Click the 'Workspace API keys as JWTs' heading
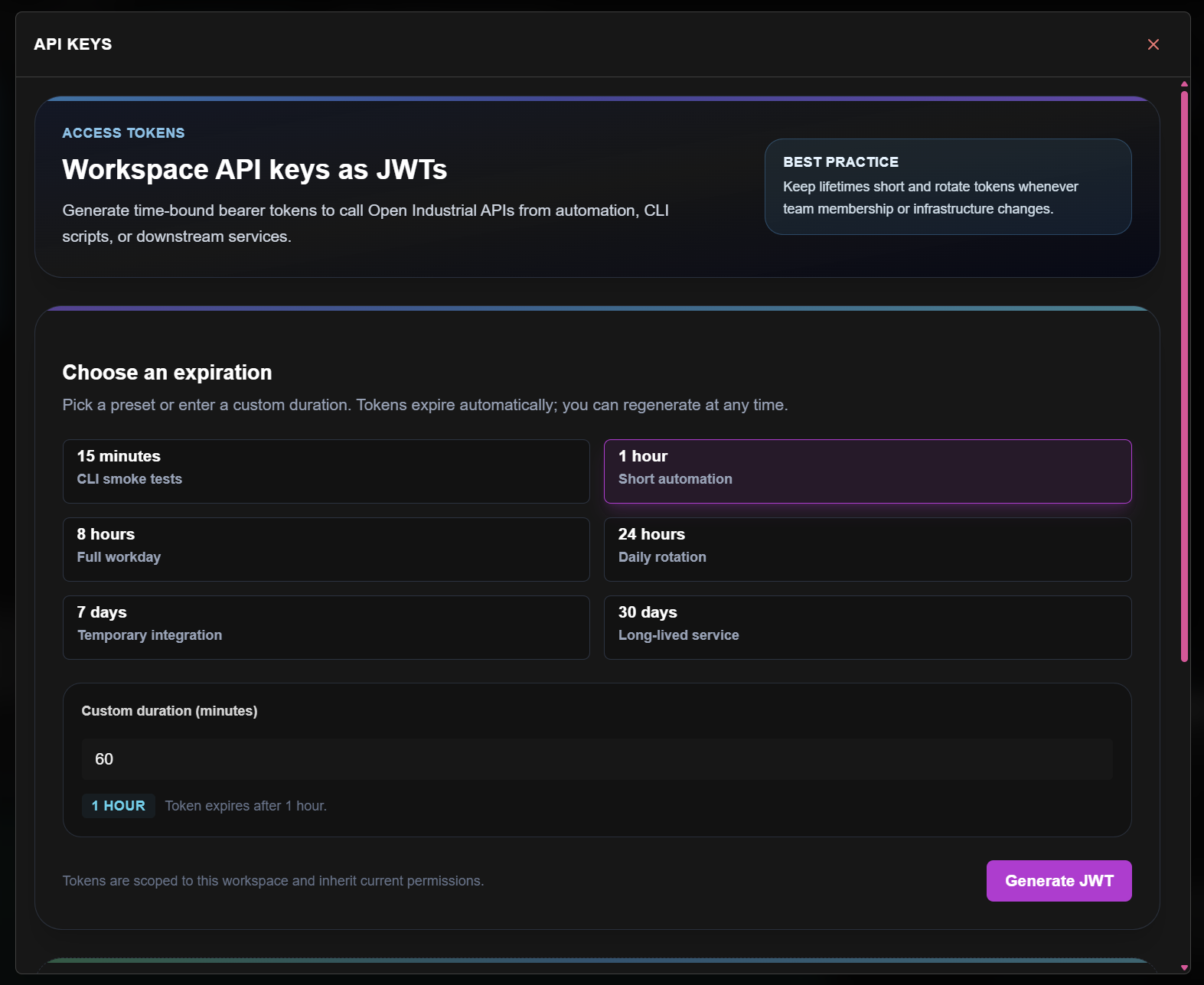Viewport: 1204px width, 985px height. click(x=255, y=169)
